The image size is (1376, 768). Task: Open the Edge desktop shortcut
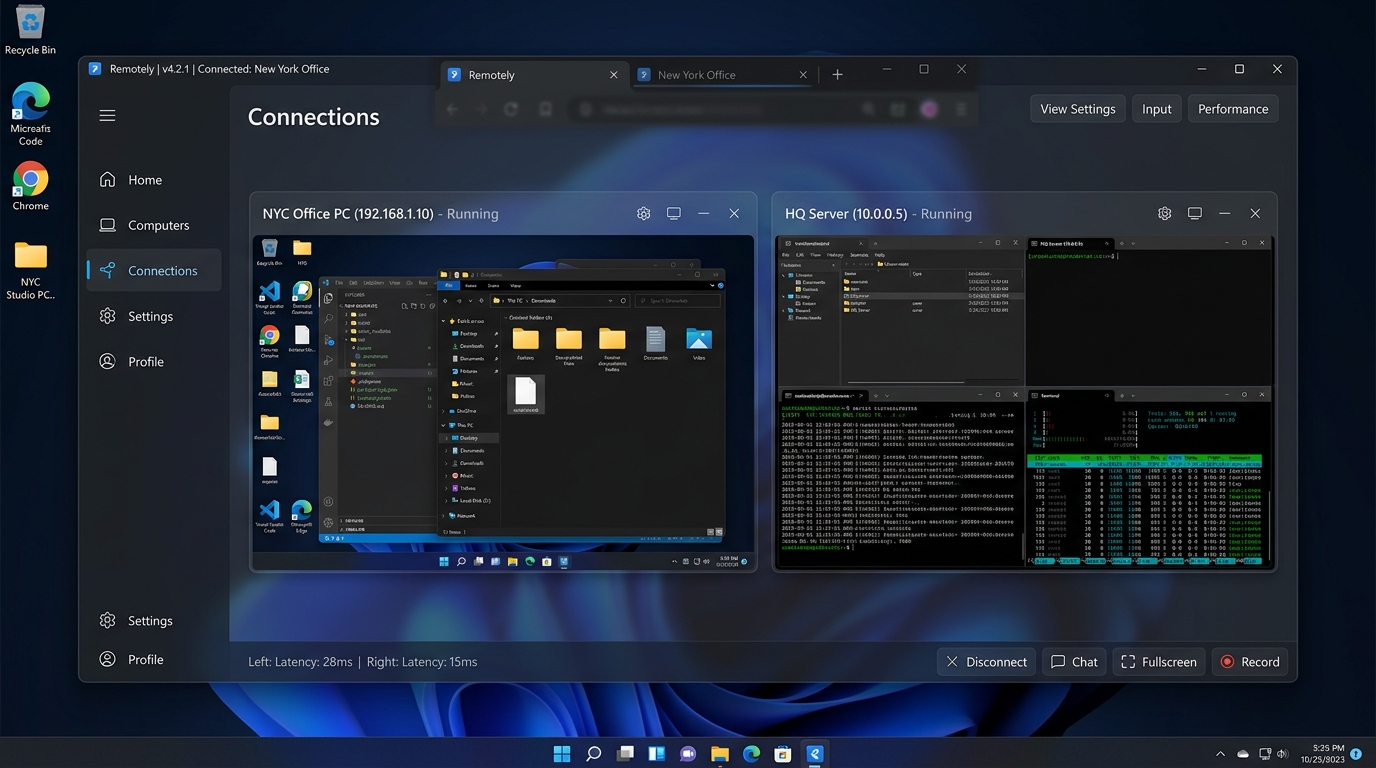point(30,114)
